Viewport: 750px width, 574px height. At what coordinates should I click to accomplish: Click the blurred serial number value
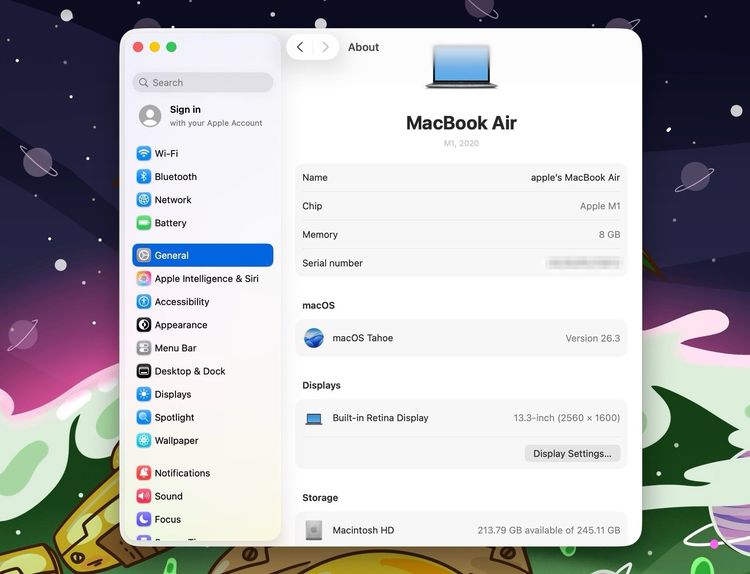[x=583, y=263]
